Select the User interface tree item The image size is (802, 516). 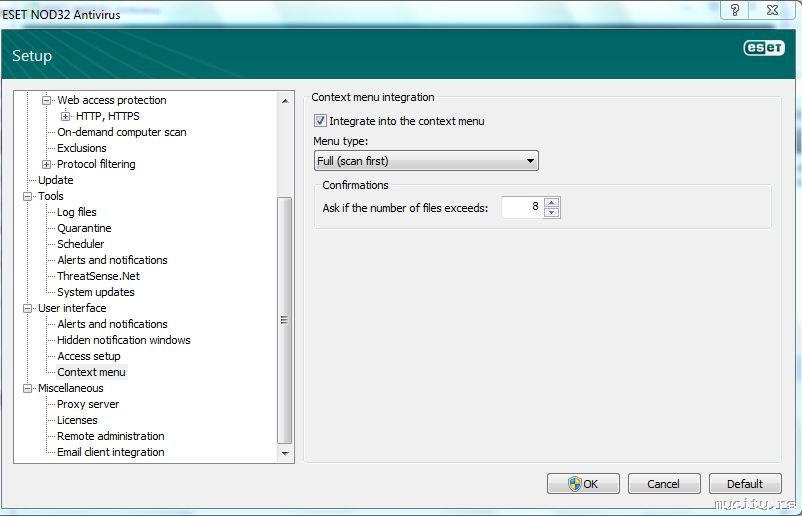[72, 308]
